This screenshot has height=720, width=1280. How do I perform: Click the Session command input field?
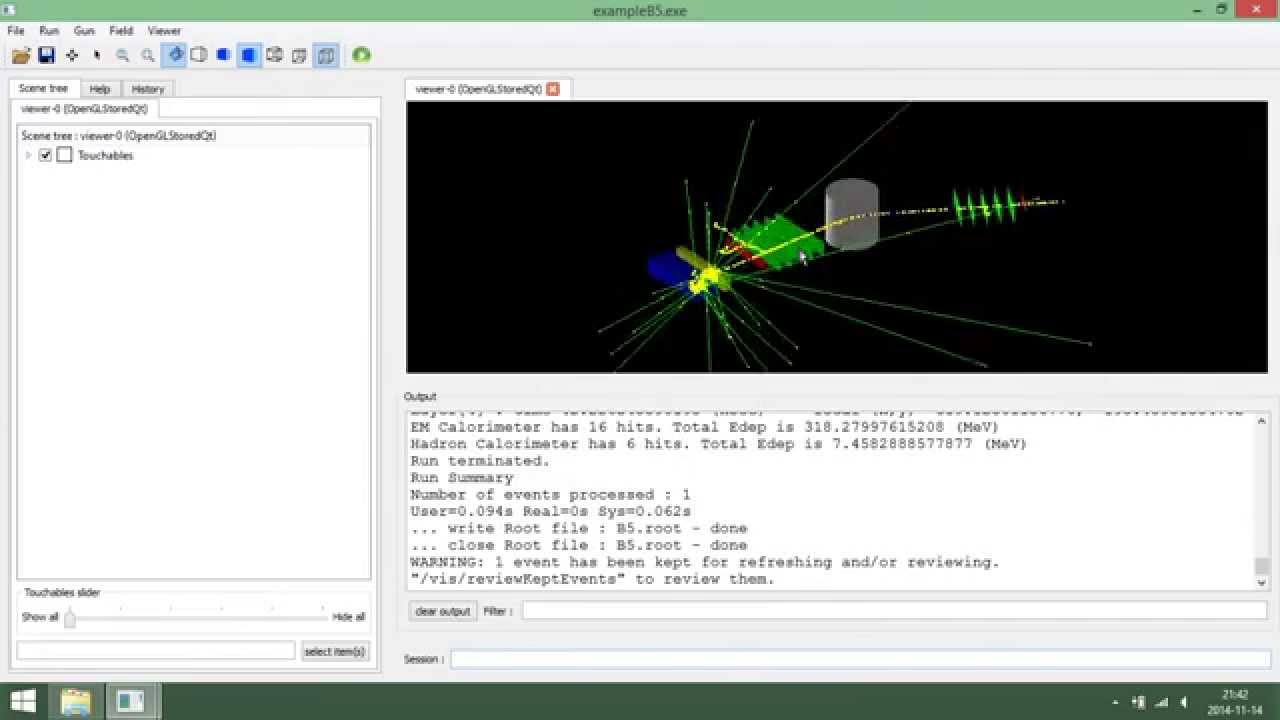[x=860, y=659]
